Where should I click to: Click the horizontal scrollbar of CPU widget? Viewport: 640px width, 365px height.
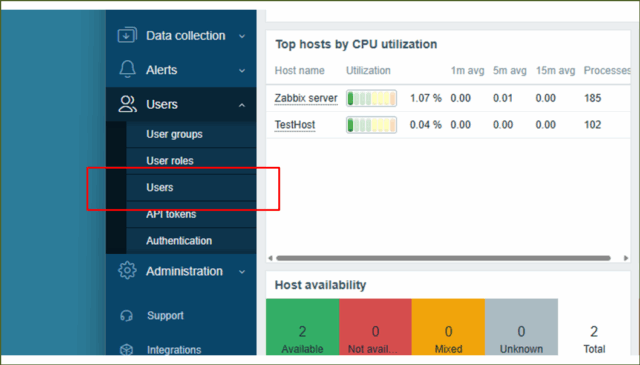pyautogui.click(x=443, y=258)
